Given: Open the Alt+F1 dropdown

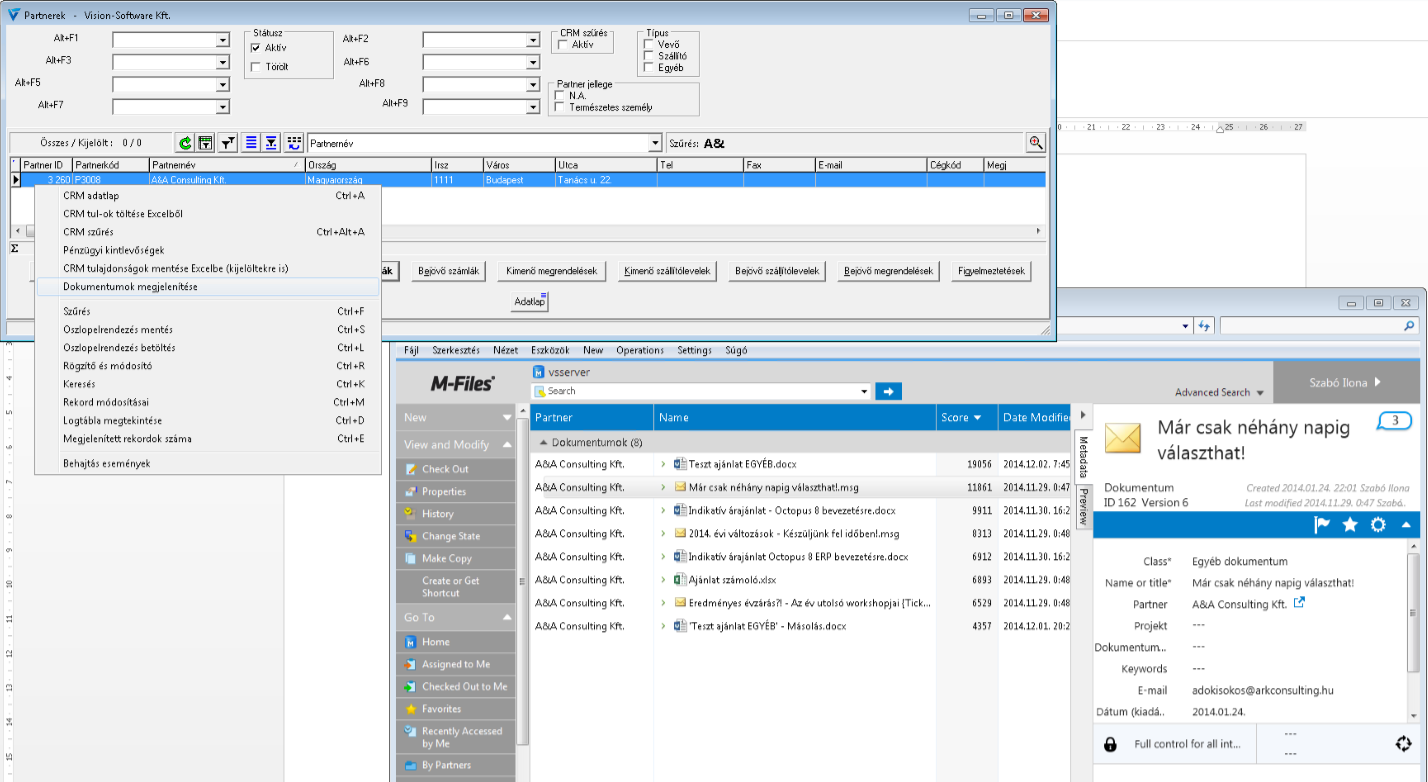Looking at the screenshot, I should [x=223, y=40].
